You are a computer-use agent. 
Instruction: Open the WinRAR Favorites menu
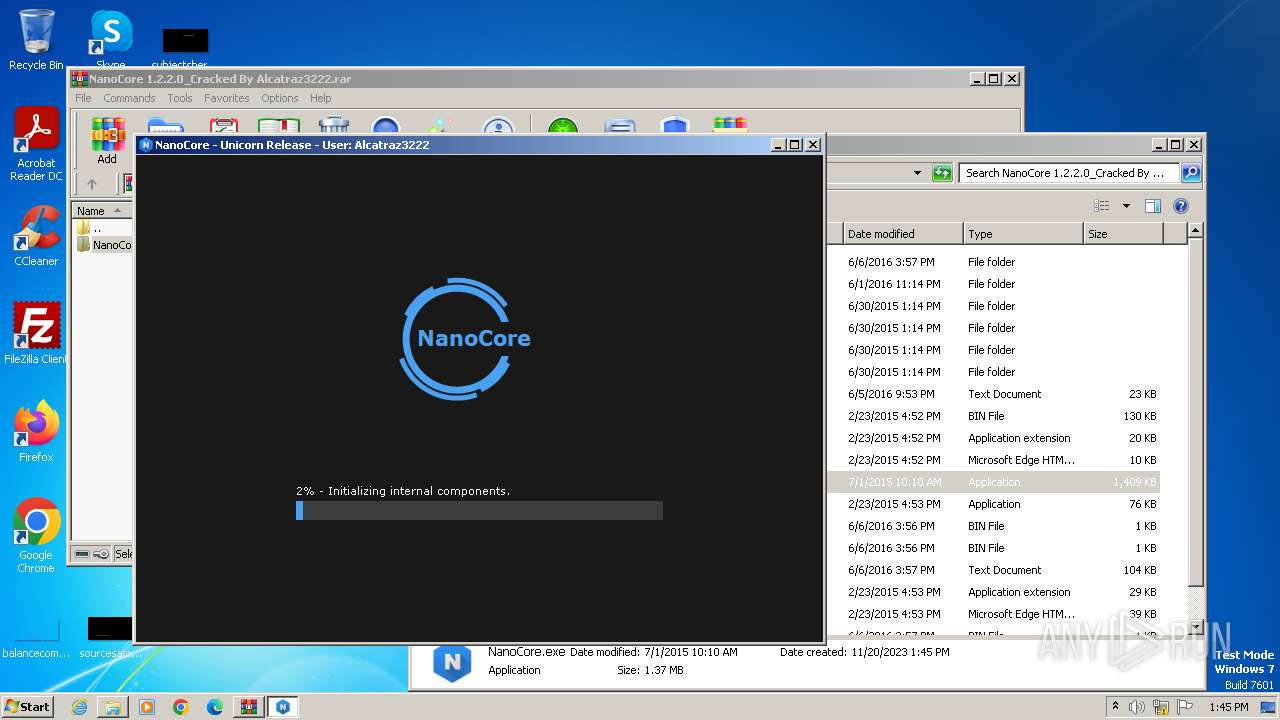(227, 98)
